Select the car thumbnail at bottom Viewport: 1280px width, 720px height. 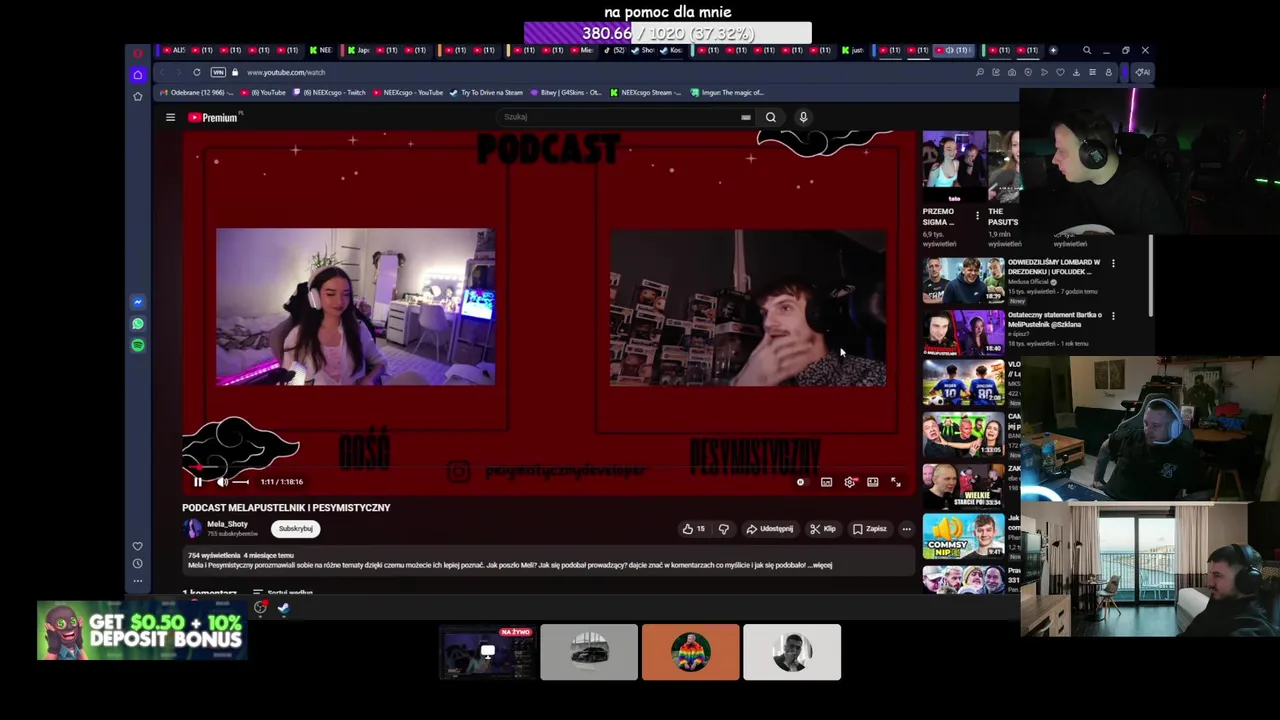pyautogui.click(x=589, y=652)
